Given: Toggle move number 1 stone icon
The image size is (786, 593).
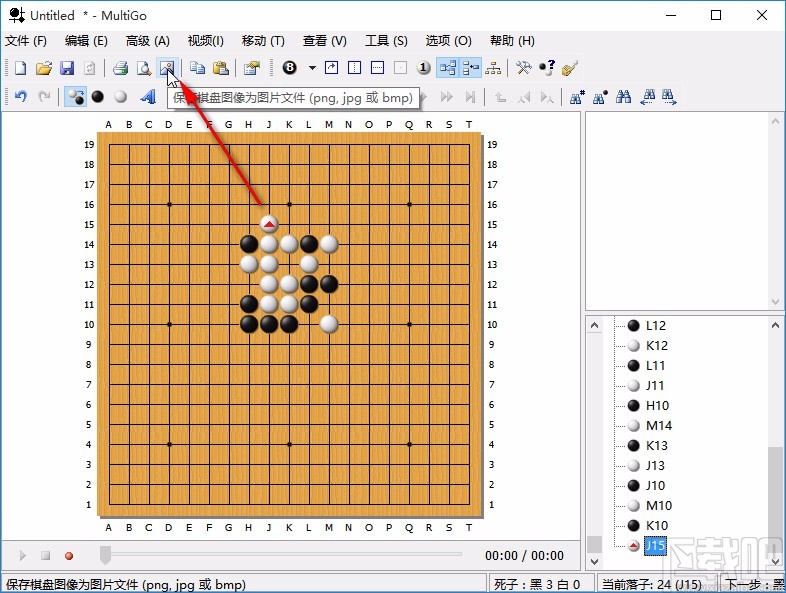Looking at the screenshot, I should click(424, 67).
